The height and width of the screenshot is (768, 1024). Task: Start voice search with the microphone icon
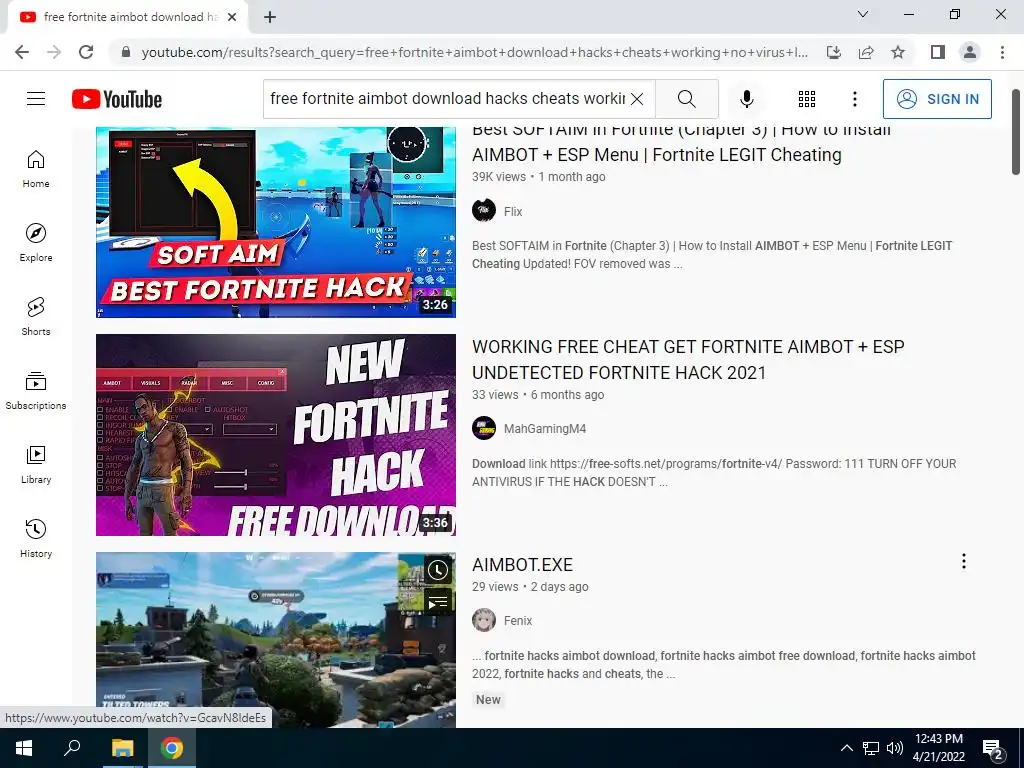(x=746, y=99)
